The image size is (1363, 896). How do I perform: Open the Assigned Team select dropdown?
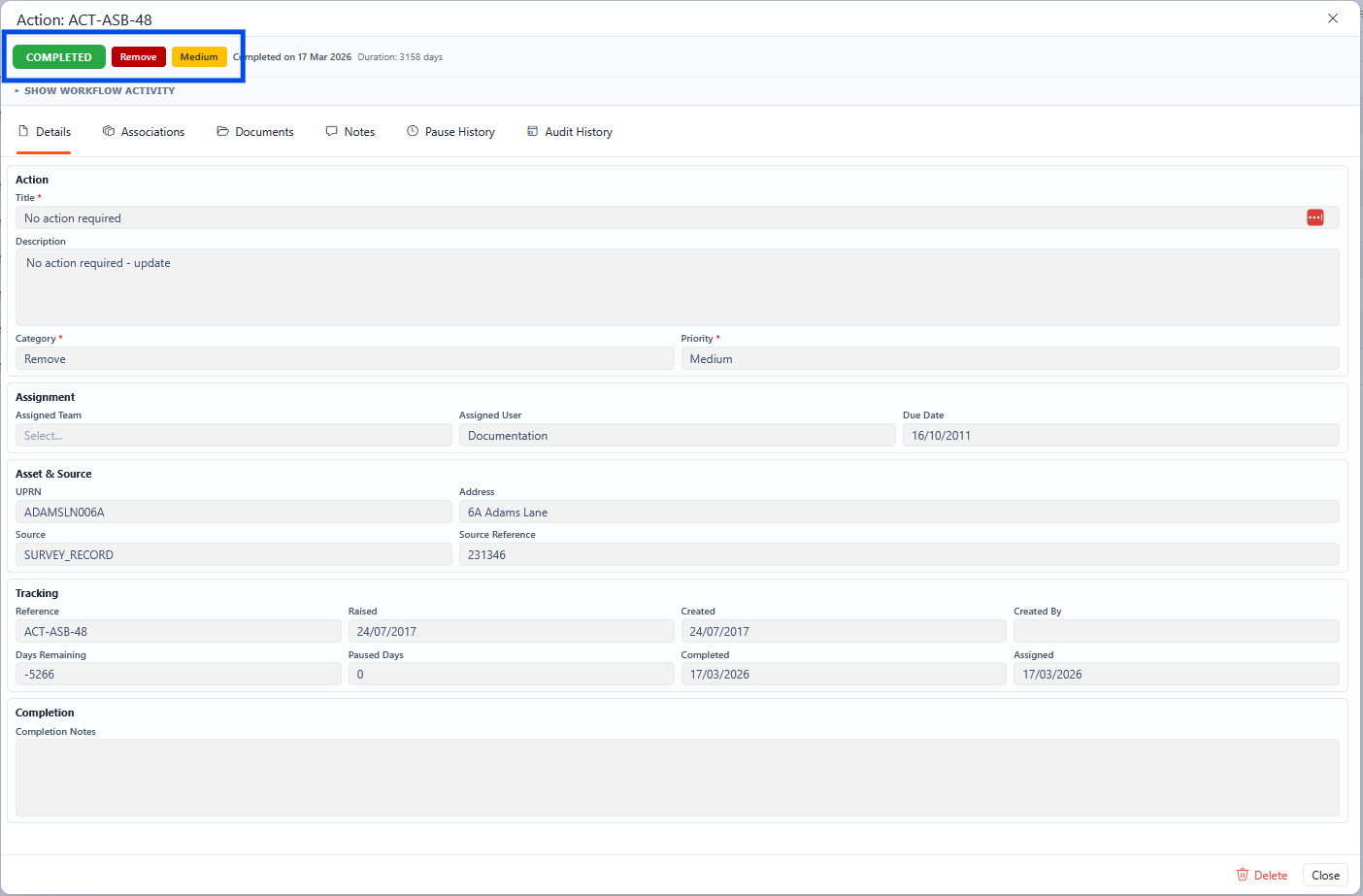click(233, 436)
